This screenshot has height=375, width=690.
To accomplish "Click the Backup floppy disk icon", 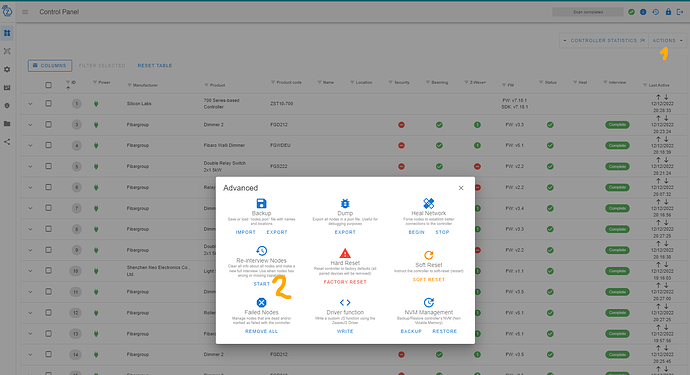I will pyautogui.click(x=261, y=203).
